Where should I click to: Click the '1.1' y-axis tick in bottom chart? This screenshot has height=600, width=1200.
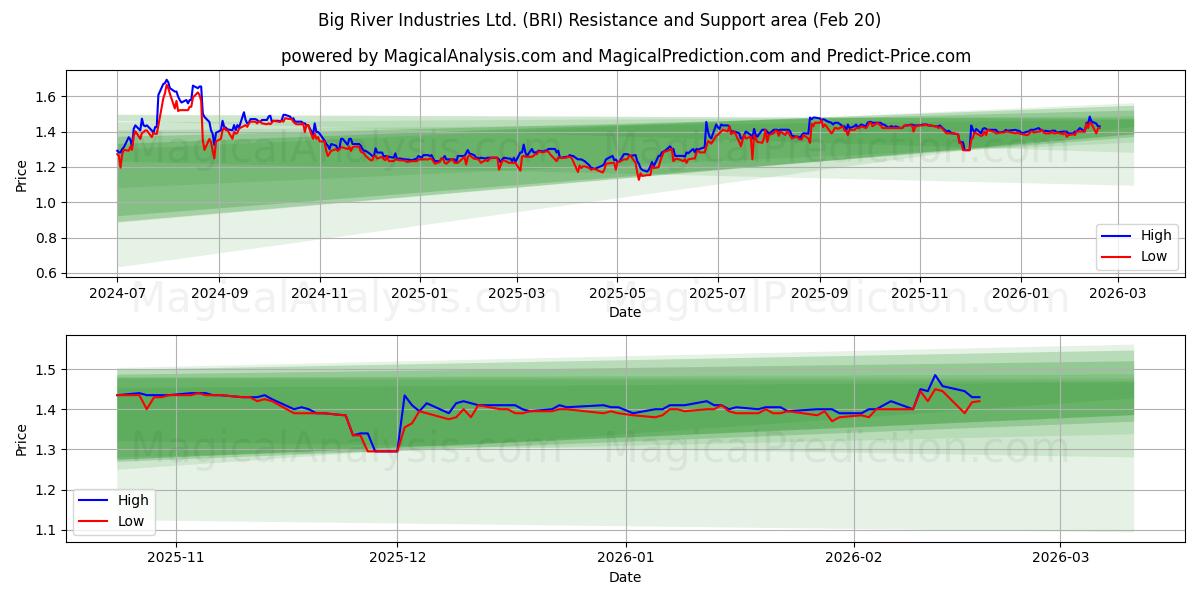pyautogui.click(x=48, y=530)
